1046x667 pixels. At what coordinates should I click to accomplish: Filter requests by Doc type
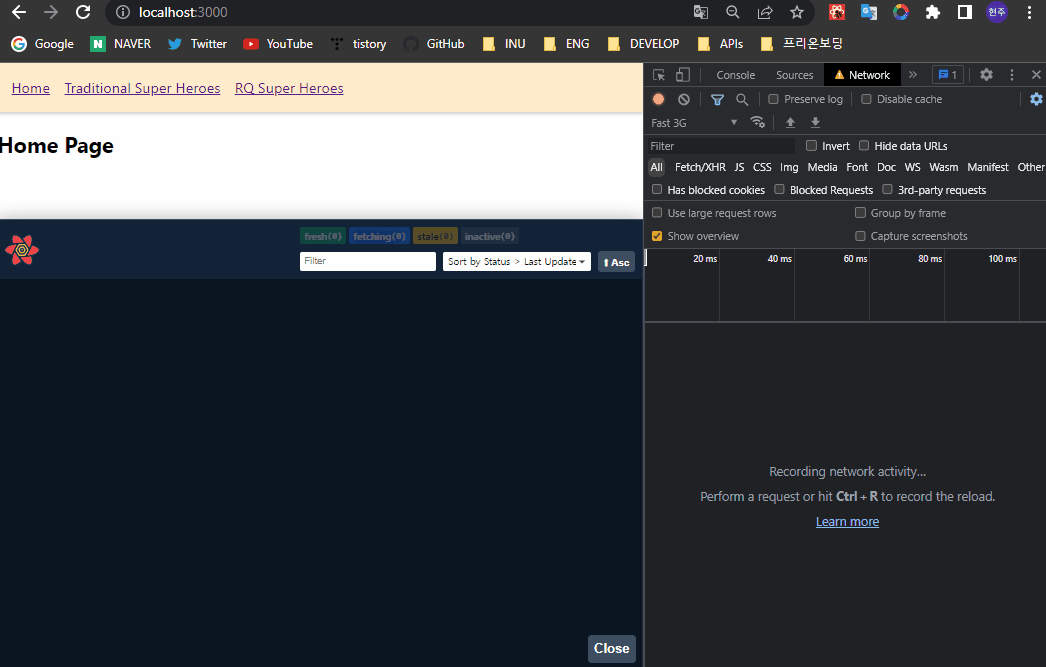tap(886, 167)
